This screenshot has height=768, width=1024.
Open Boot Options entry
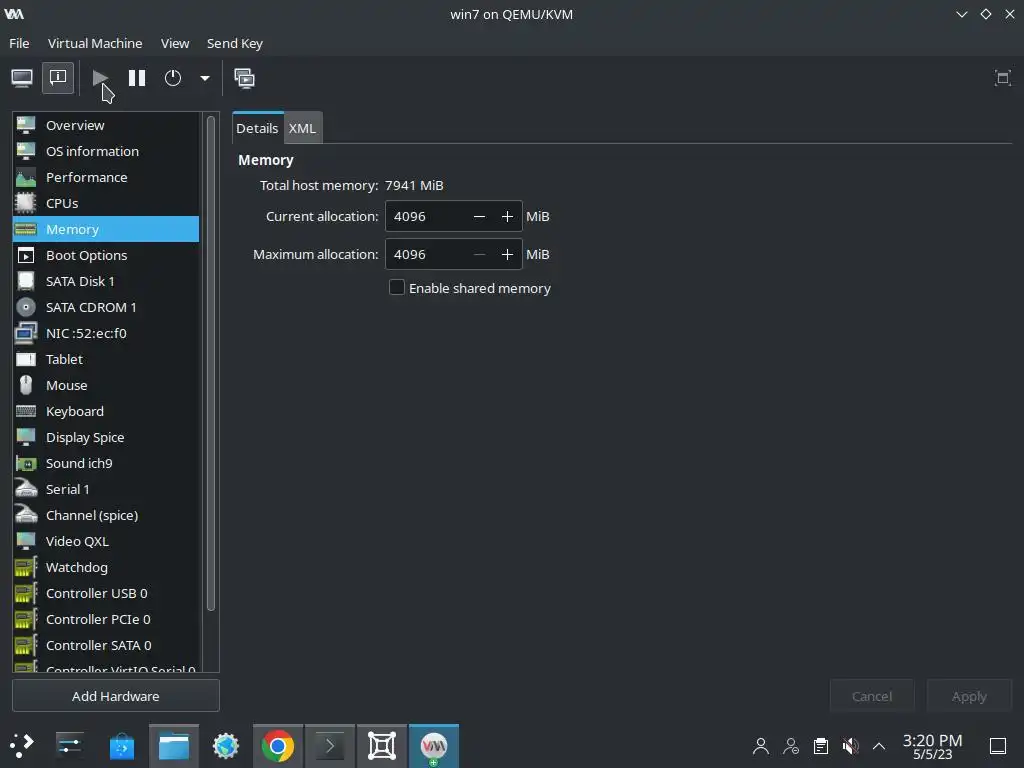click(106, 255)
